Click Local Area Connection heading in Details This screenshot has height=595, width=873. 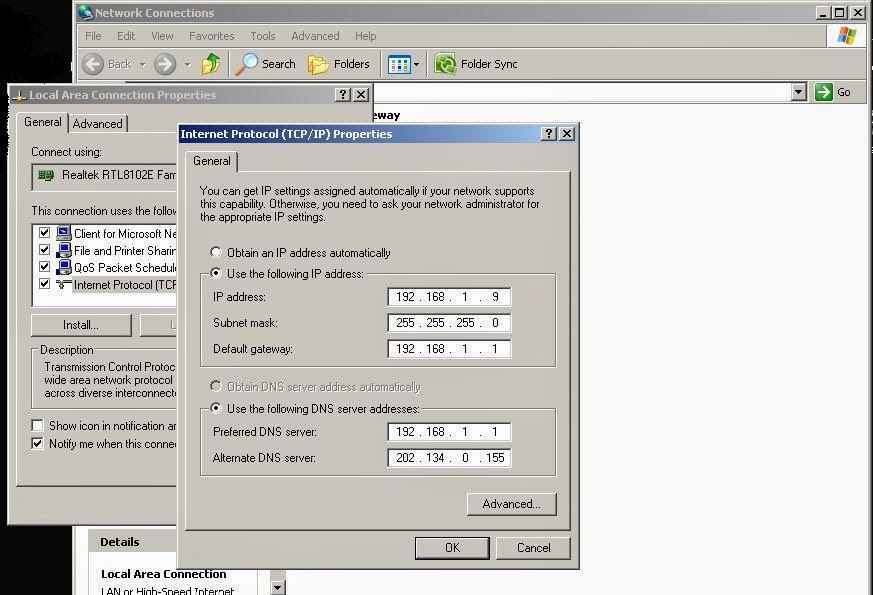164,574
